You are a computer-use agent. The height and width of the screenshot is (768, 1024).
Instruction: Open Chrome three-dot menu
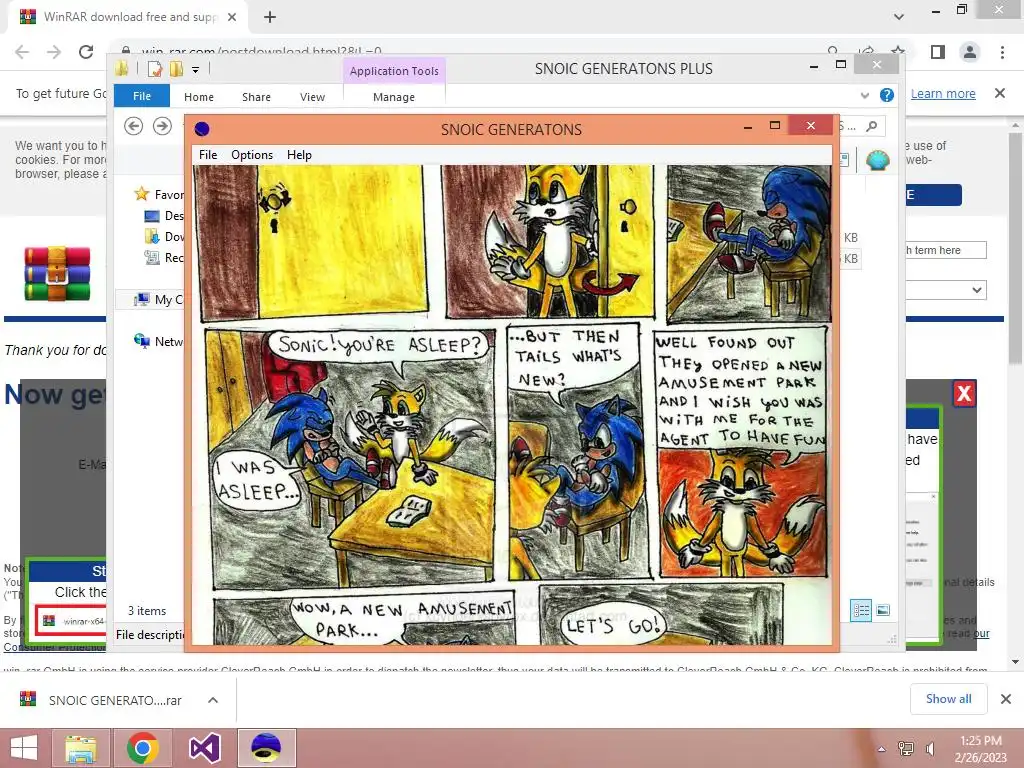(1002, 52)
